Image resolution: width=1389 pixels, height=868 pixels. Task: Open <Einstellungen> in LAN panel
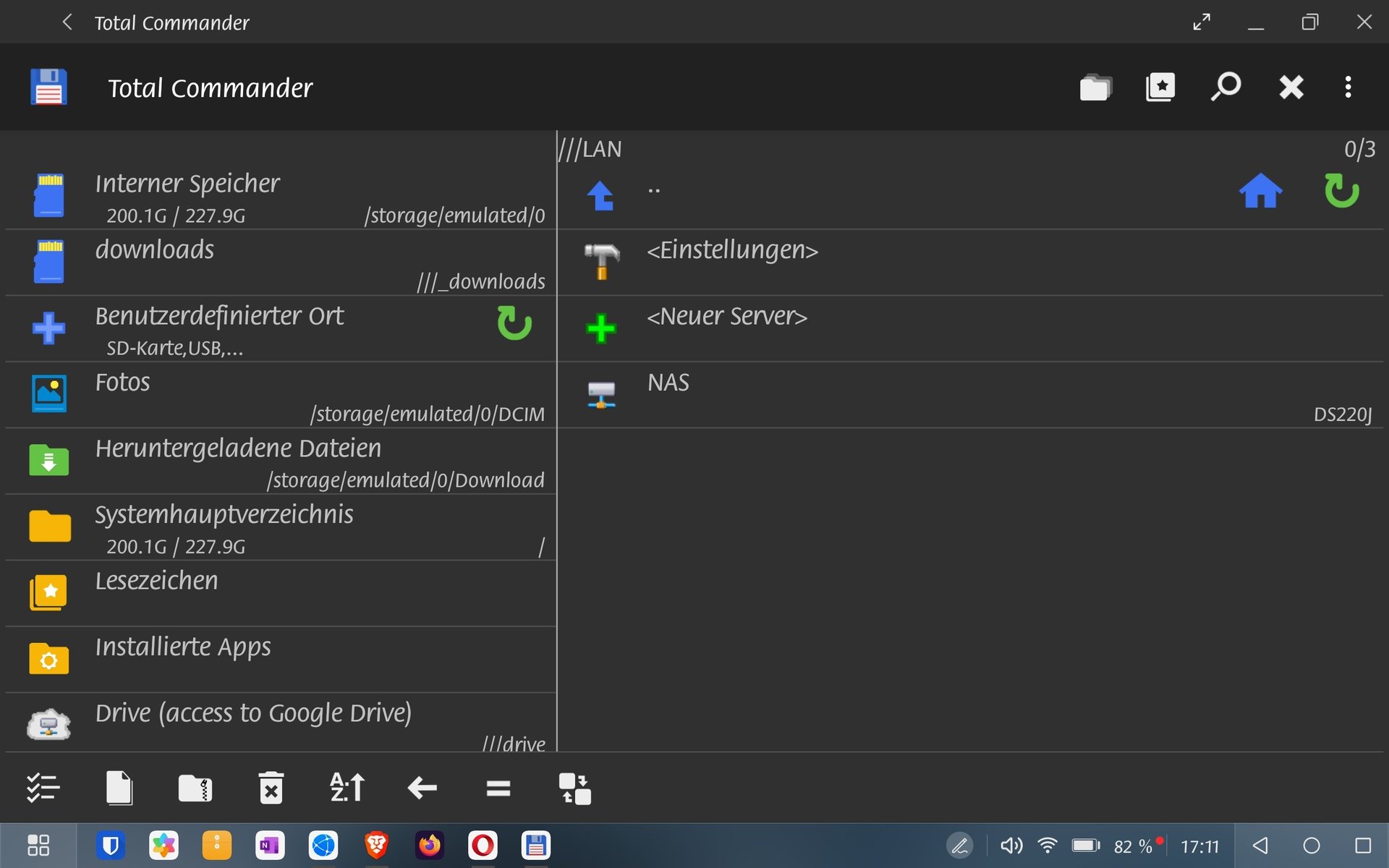tap(971, 263)
